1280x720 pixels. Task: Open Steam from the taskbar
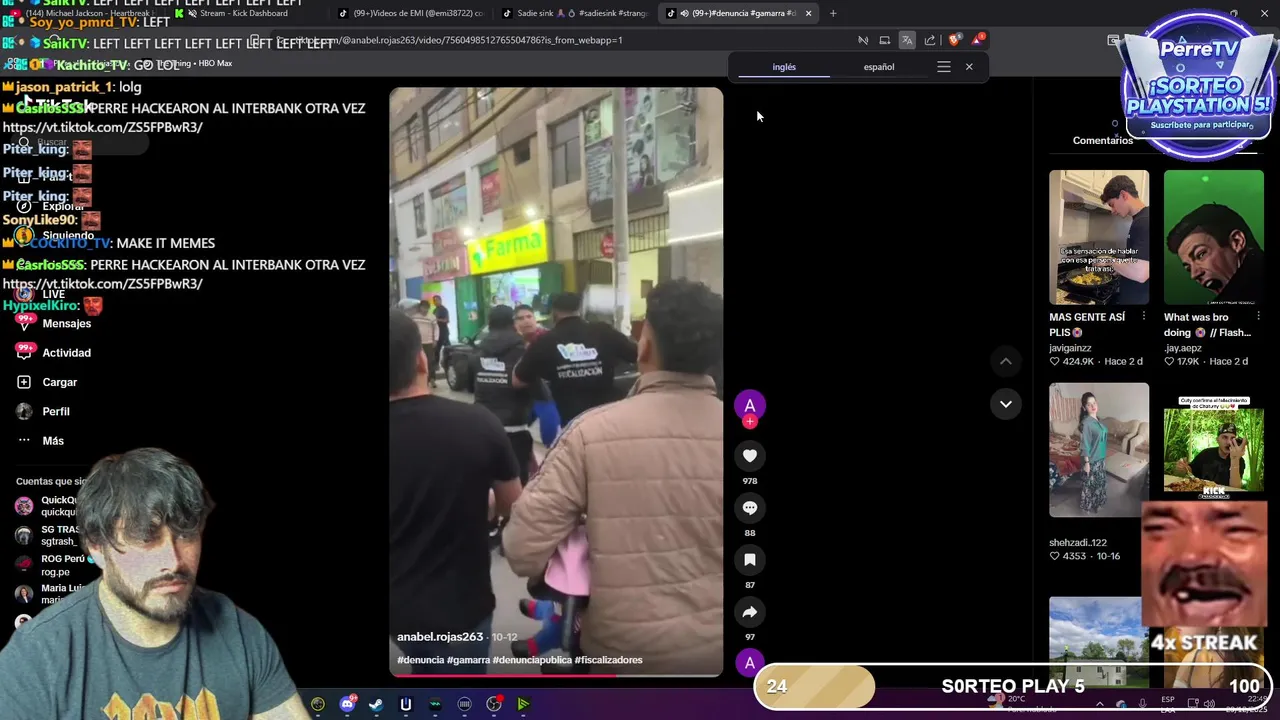(376, 704)
